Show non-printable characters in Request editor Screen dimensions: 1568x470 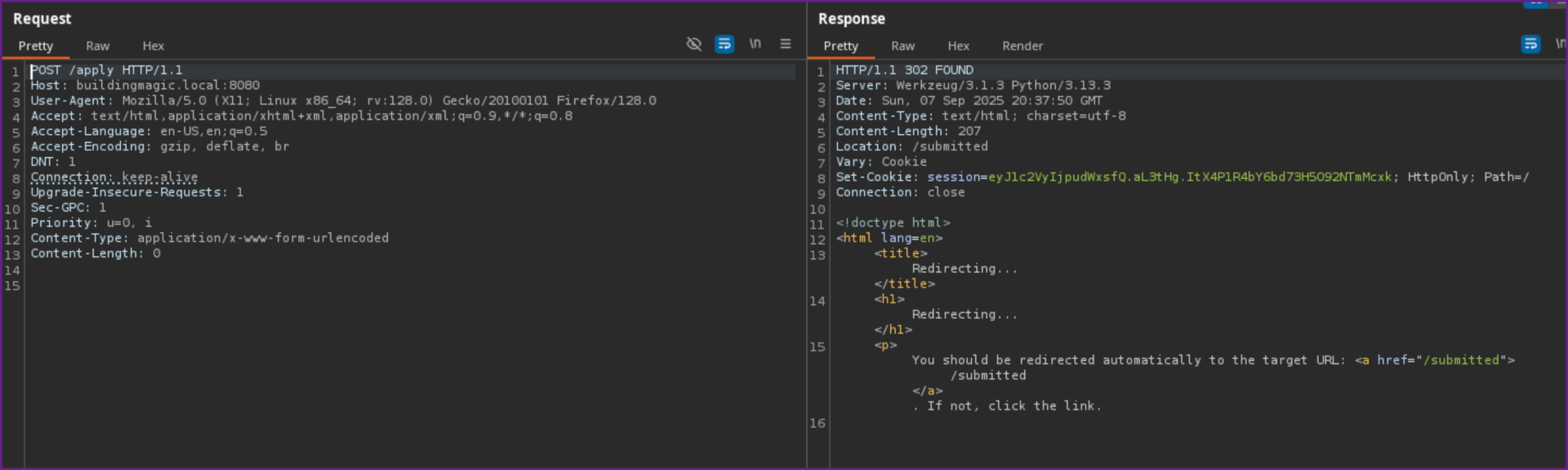tap(755, 44)
